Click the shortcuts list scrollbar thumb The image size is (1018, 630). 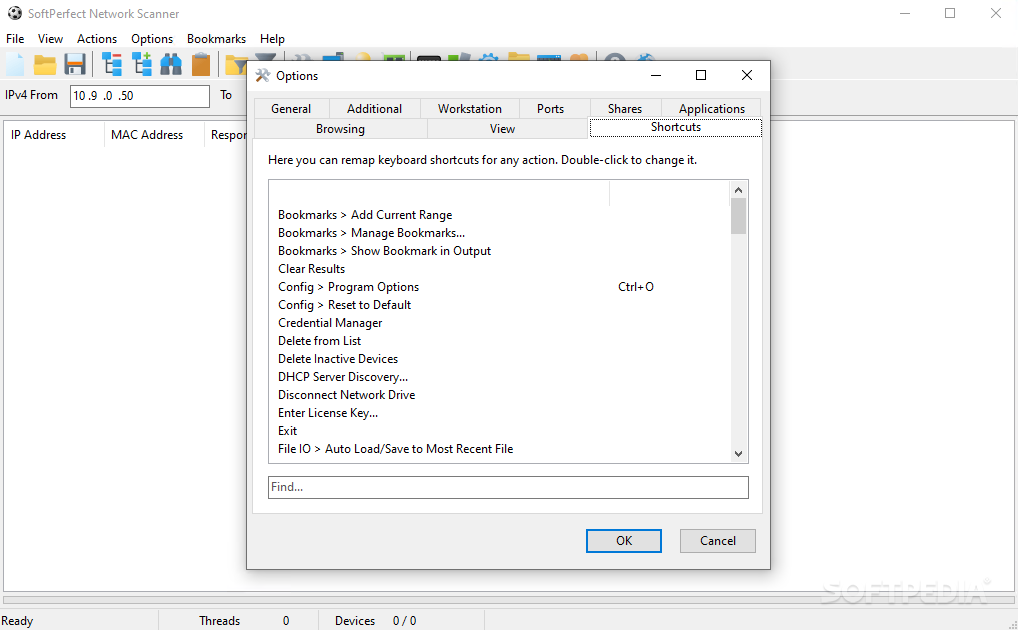pos(738,216)
